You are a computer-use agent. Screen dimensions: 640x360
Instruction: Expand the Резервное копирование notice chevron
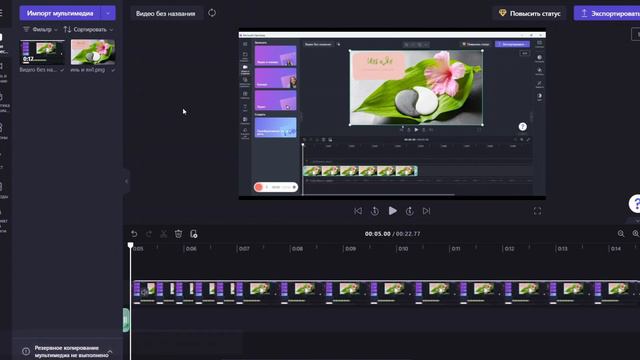(110, 351)
